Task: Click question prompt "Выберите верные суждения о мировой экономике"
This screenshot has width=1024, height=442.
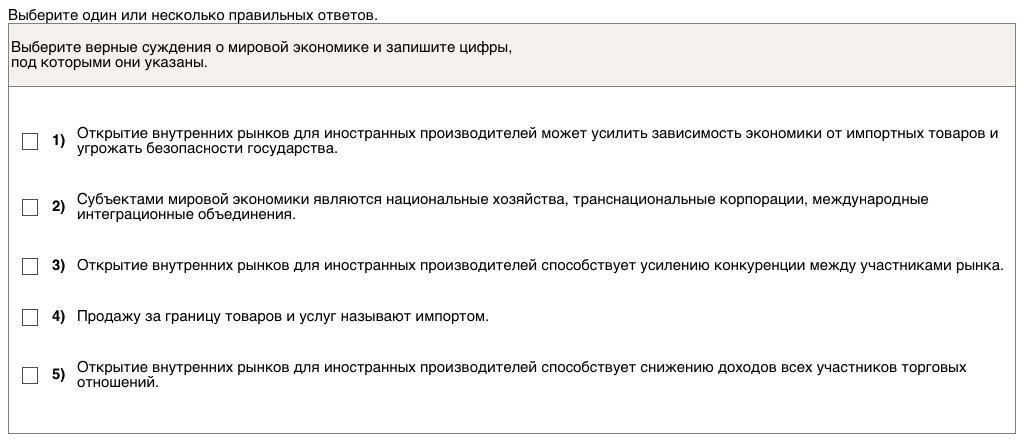Action: pos(261,47)
